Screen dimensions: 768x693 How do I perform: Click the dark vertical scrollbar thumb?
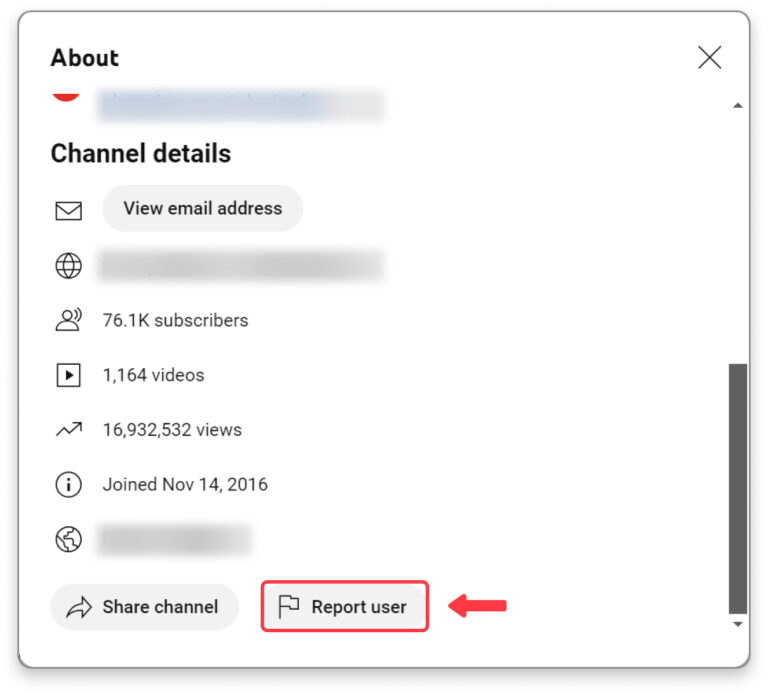738,488
